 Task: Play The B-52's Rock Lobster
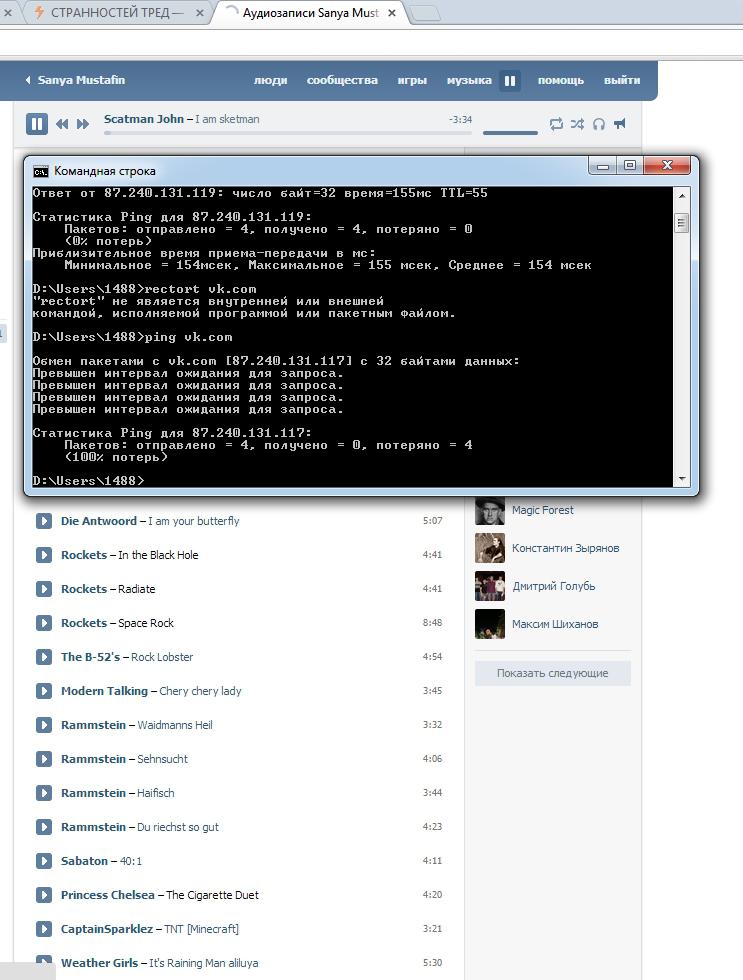coord(44,657)
